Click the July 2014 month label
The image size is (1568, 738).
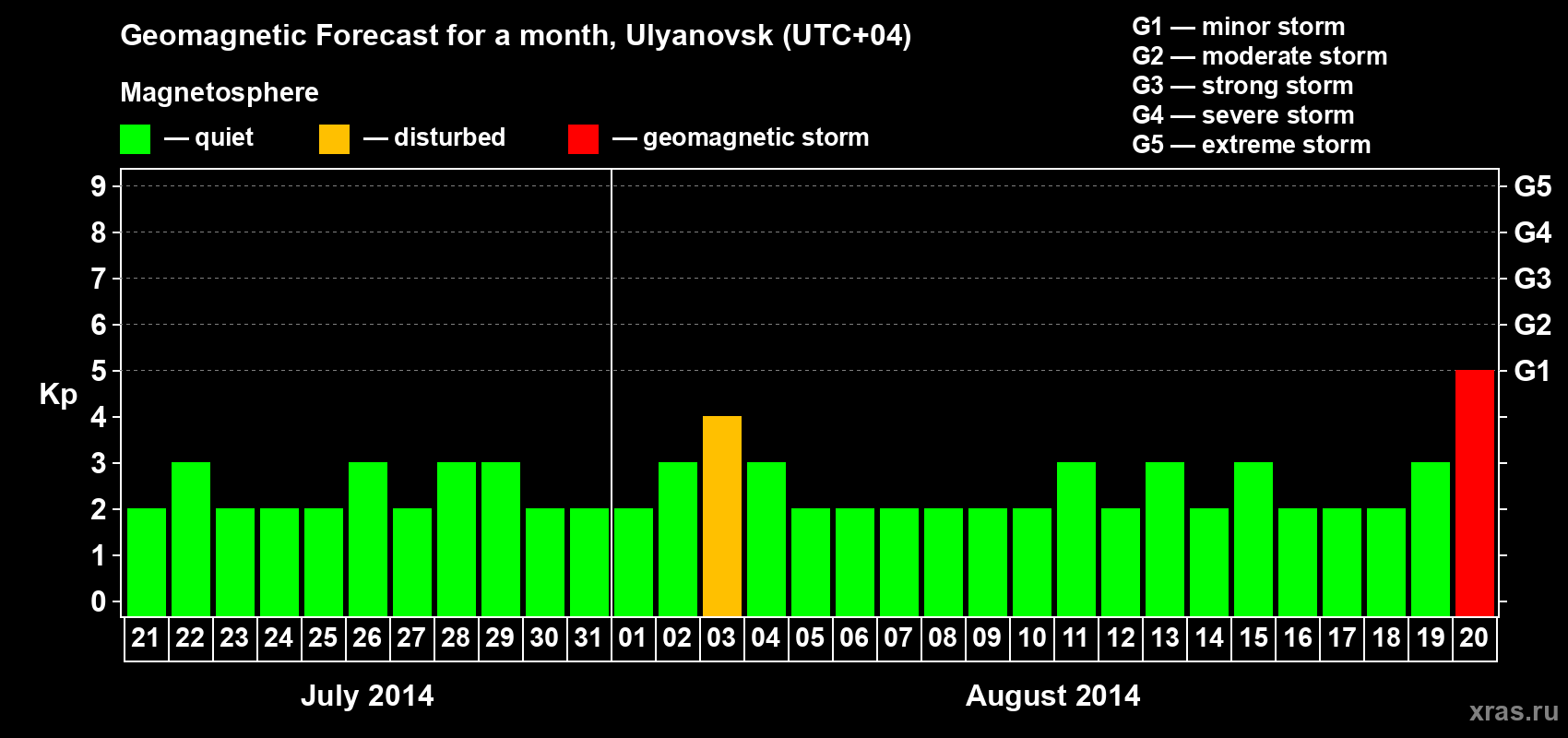click(x=367, y=696)
